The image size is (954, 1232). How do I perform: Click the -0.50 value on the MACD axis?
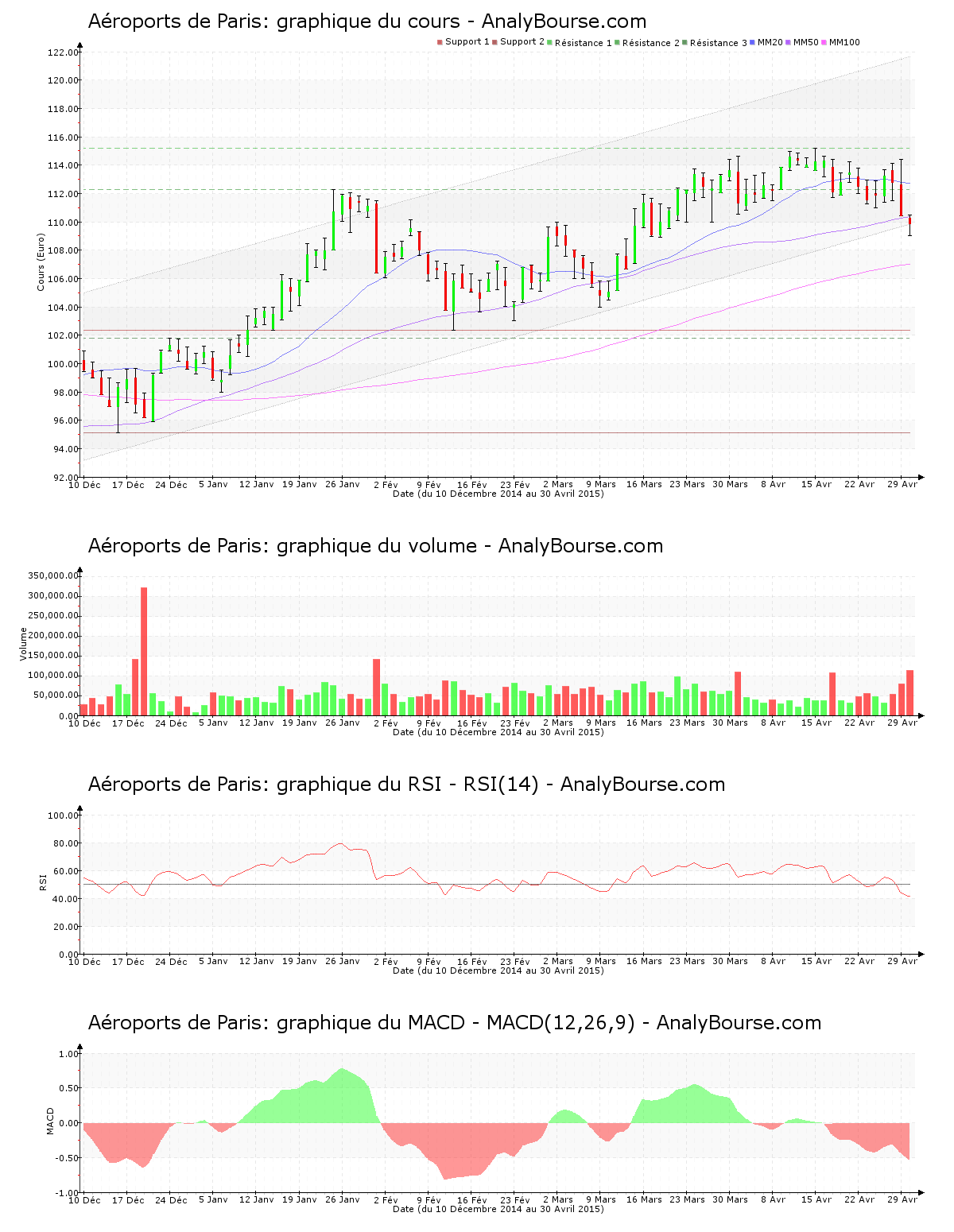point(65,1158)
